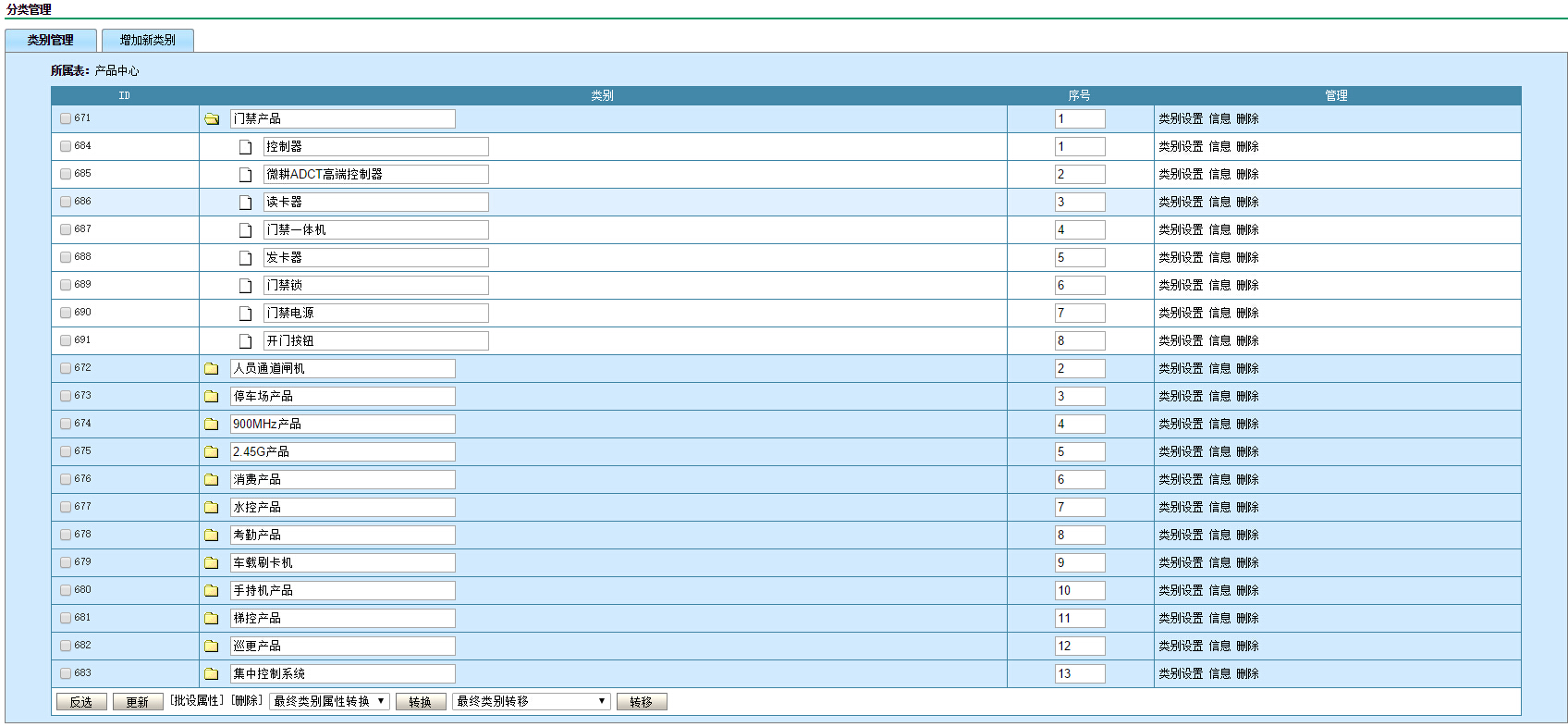Click the folder icon for 考勤产品
The width and height of the screenshot is (1568, 727).
[212, 536]
